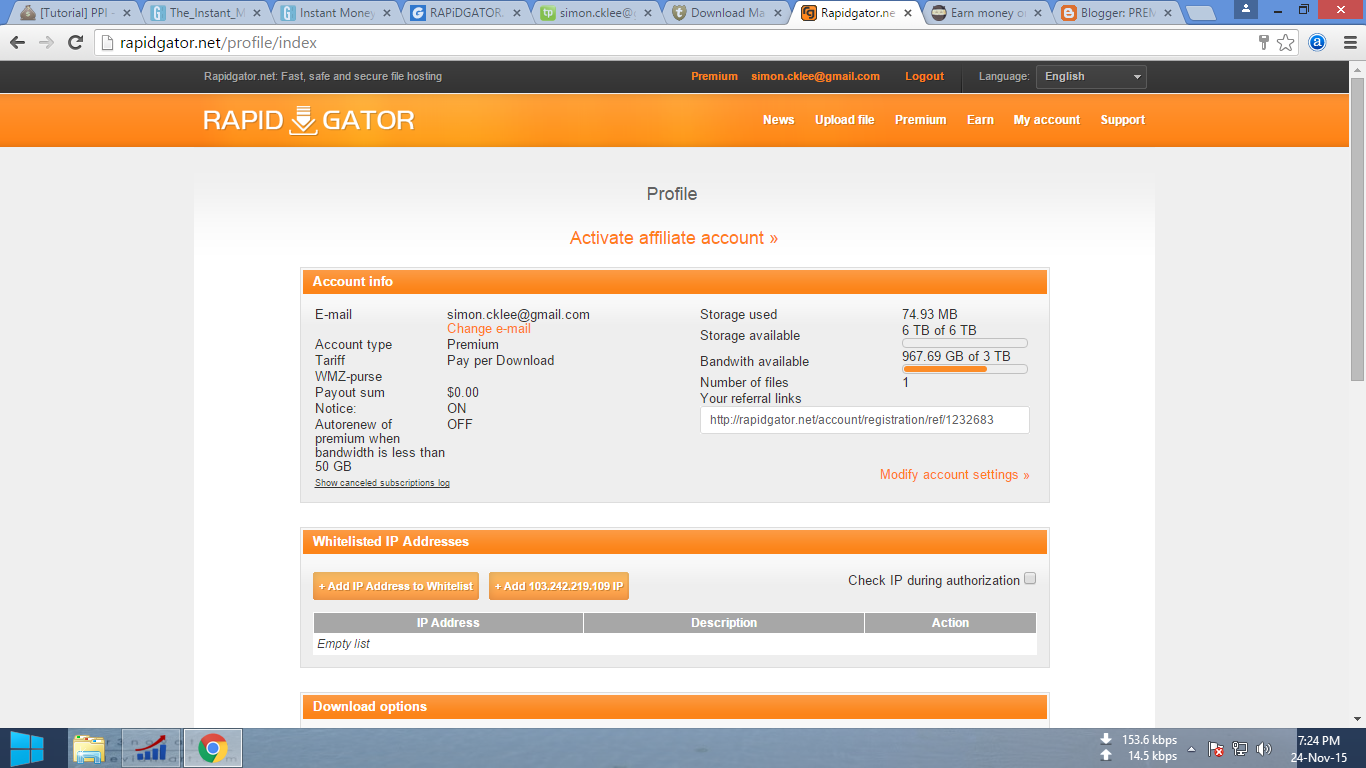Click the referral link field
This screenshot has height=768, width=1366.
tap(865, 420)
